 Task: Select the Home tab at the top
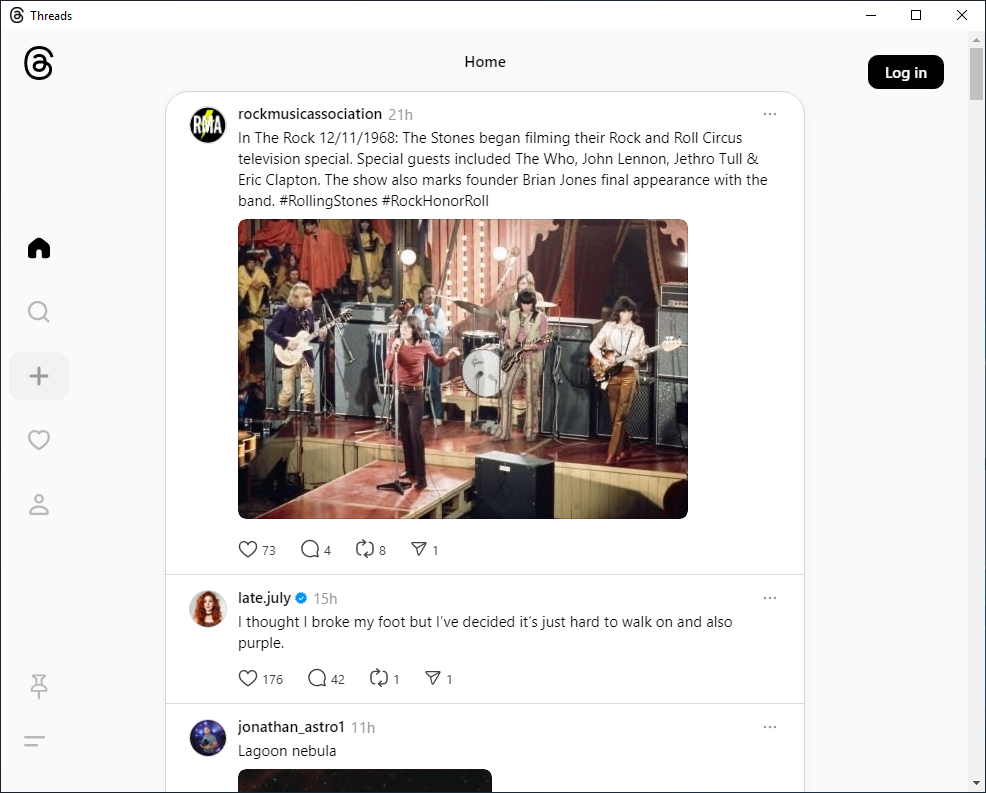click(x=485, y=61)
